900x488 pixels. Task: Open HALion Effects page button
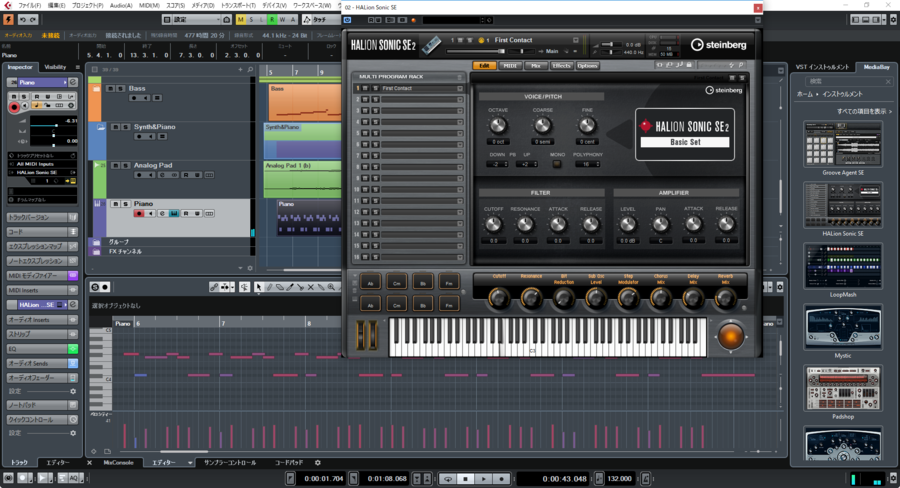click(561, 65)
